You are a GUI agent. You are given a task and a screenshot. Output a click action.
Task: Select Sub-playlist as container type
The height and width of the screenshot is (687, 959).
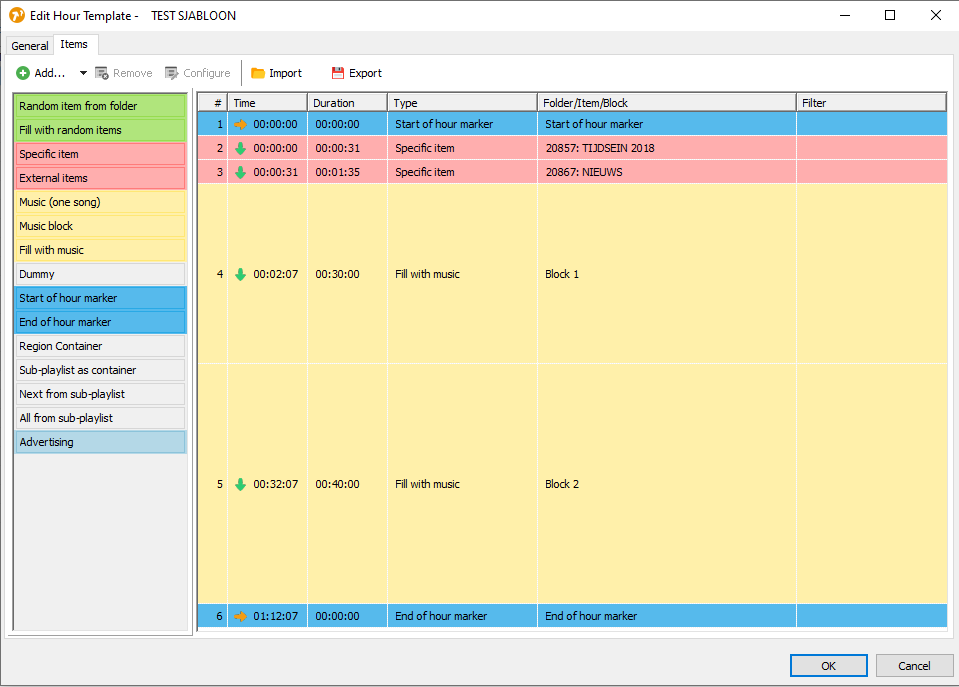(x=100, y=370)
